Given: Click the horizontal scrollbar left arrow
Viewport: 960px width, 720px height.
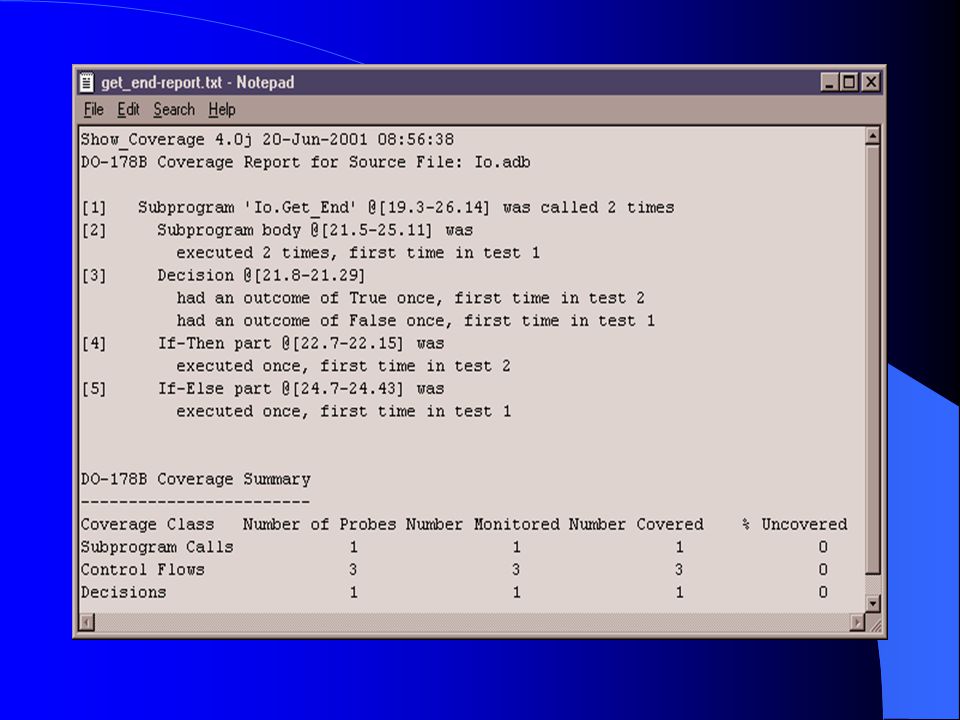Looking at the screenshot, I should coord(86,623).
